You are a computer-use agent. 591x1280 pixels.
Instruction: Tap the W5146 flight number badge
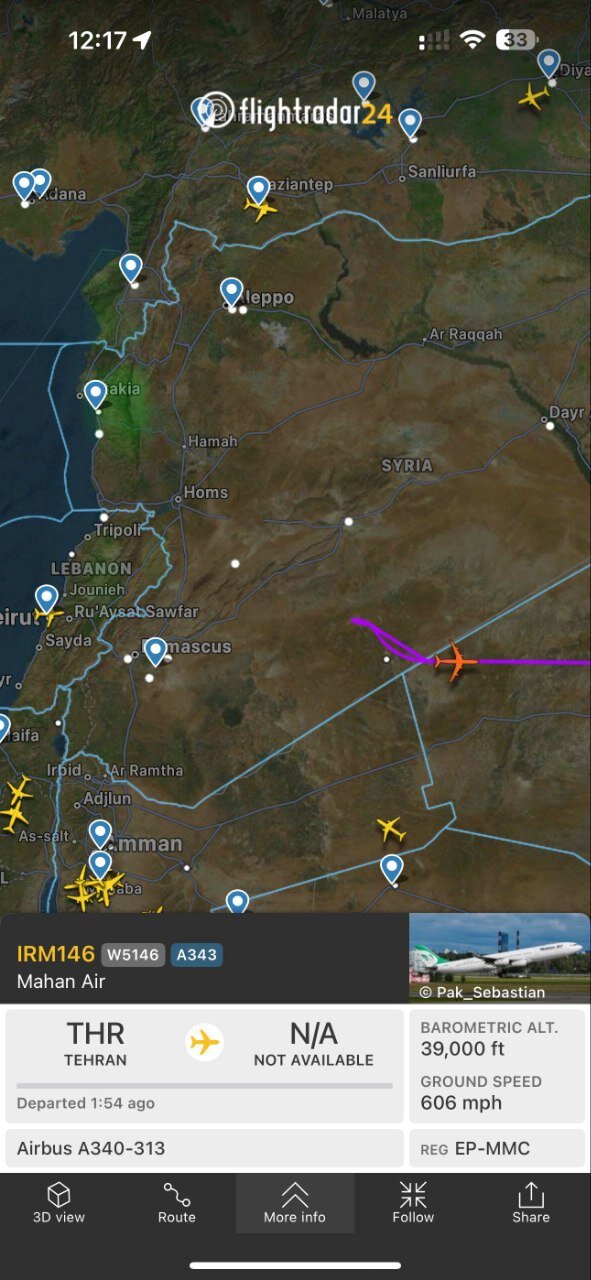click(133, 955)
